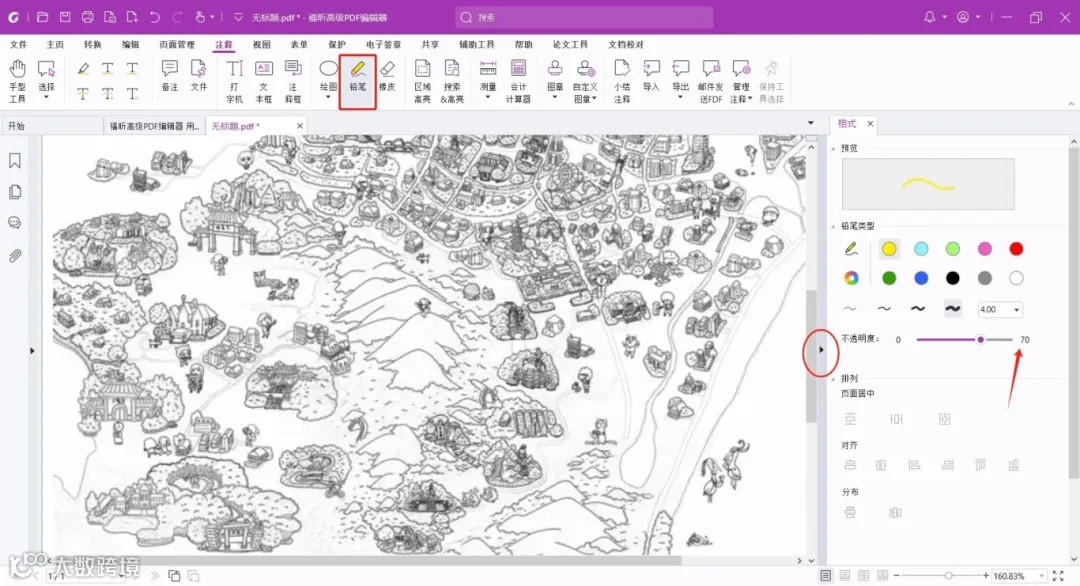Open the bookmarks side panel
Viewport: 1080px width, 586px height.
point(14,160)
